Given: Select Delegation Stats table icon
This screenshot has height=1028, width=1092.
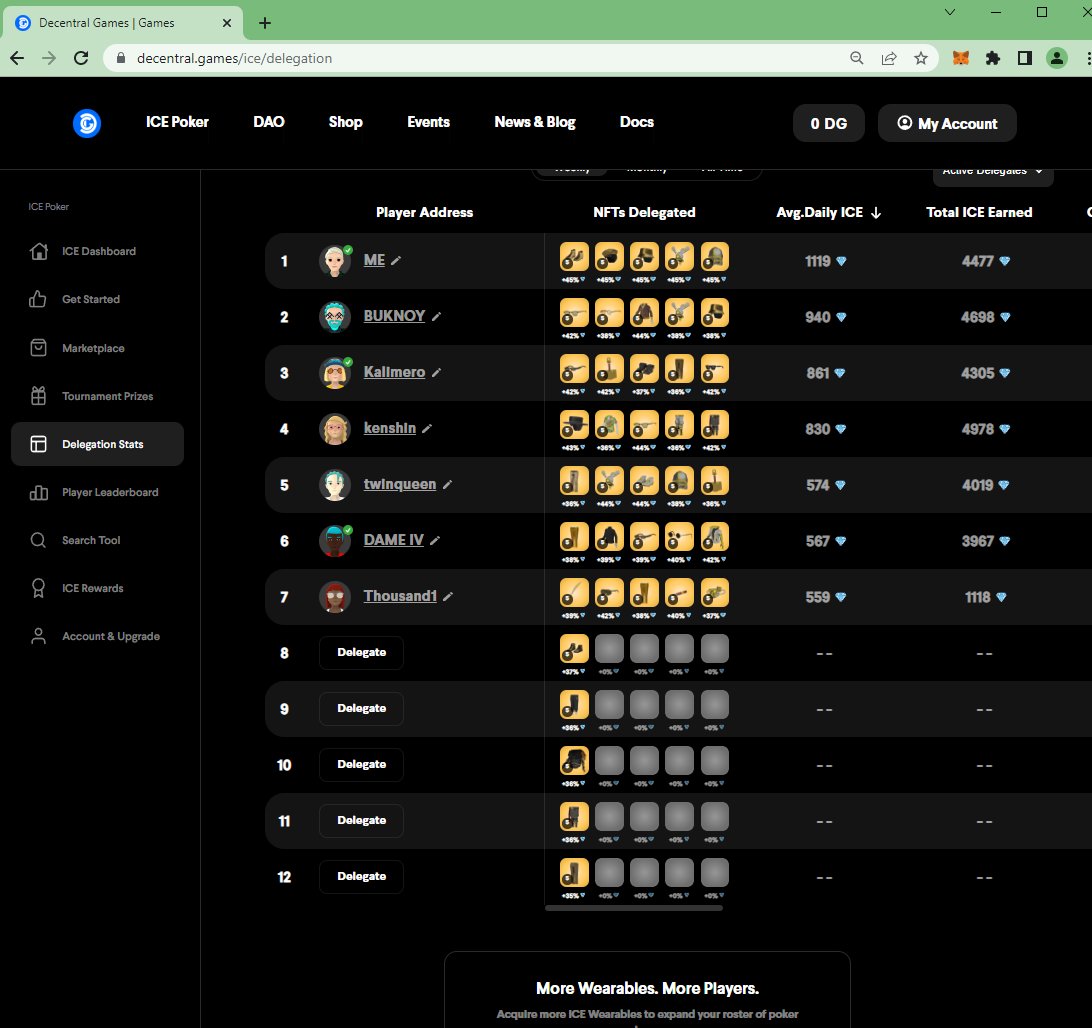Looking at the screenshot, I should tap(38, 444).
